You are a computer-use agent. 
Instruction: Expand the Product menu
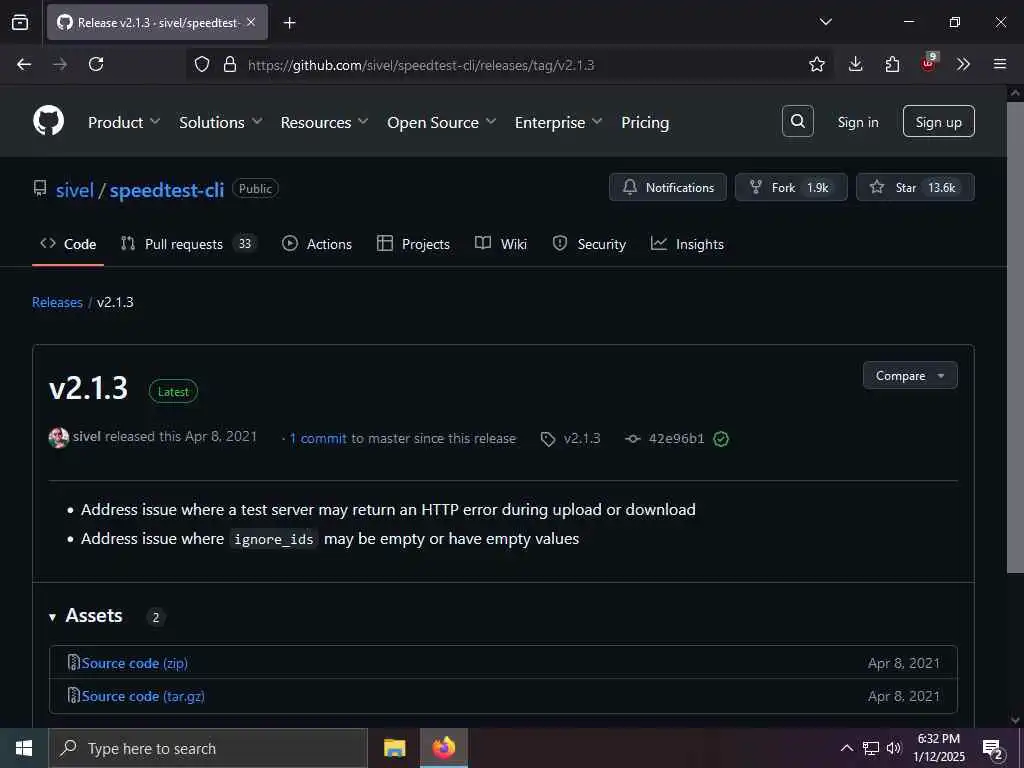[124, 122]
